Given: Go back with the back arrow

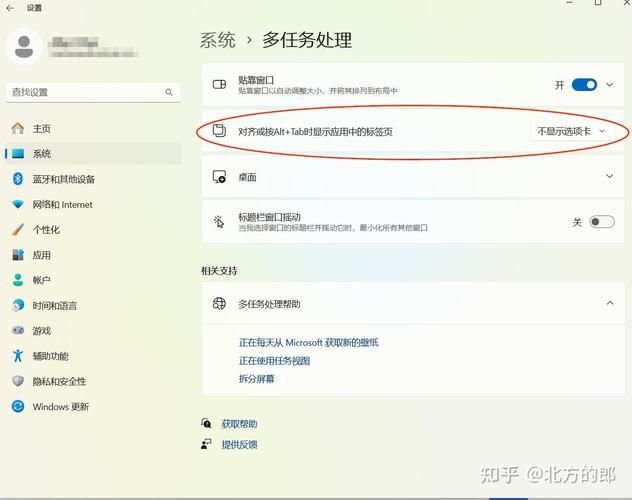Looking at the screenshot, I should [x=10, y=8].
